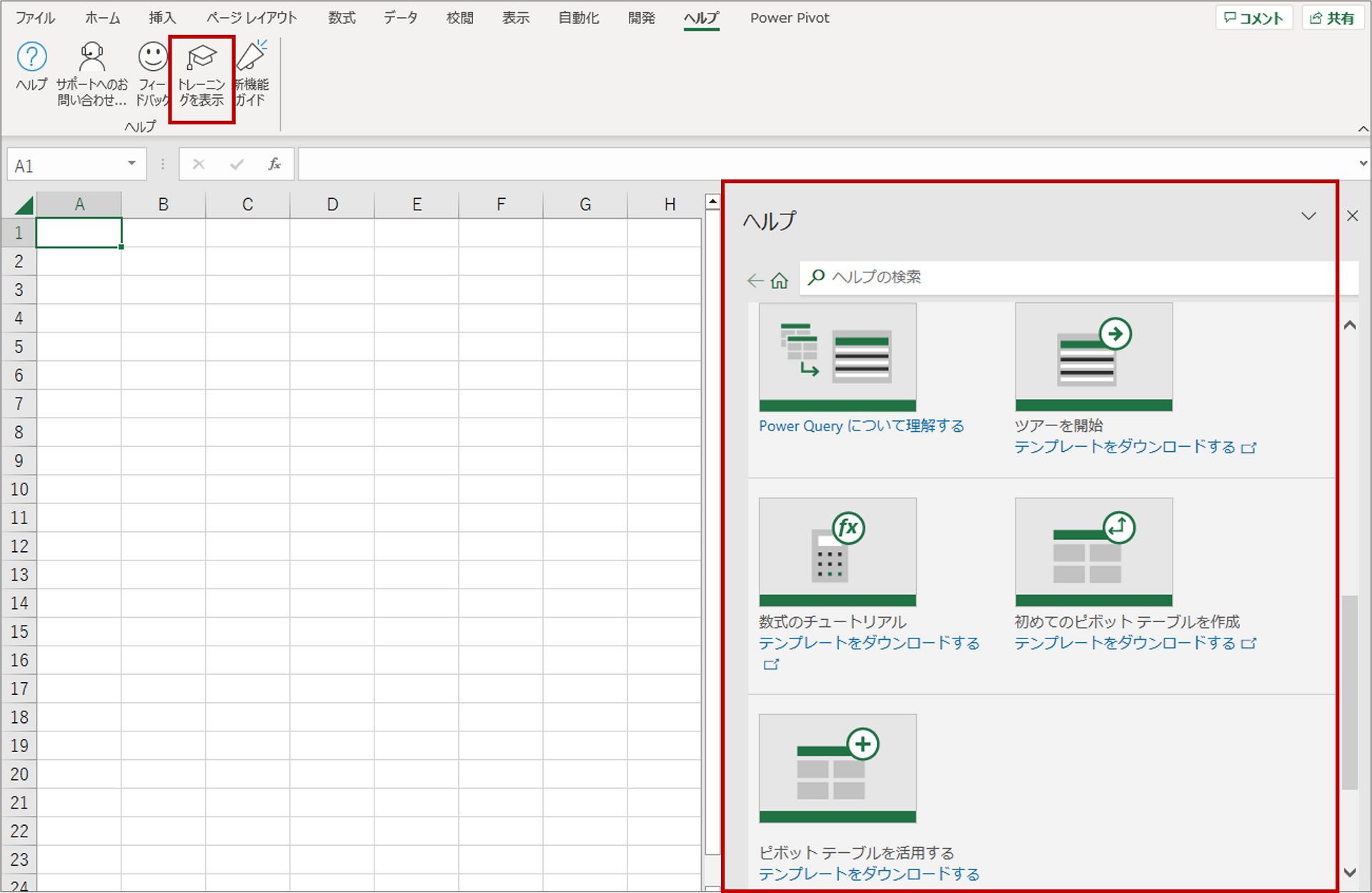Expand the Name Box dropdown
The width and height of the screenshot is (1372, 893).
pos(131,164)
